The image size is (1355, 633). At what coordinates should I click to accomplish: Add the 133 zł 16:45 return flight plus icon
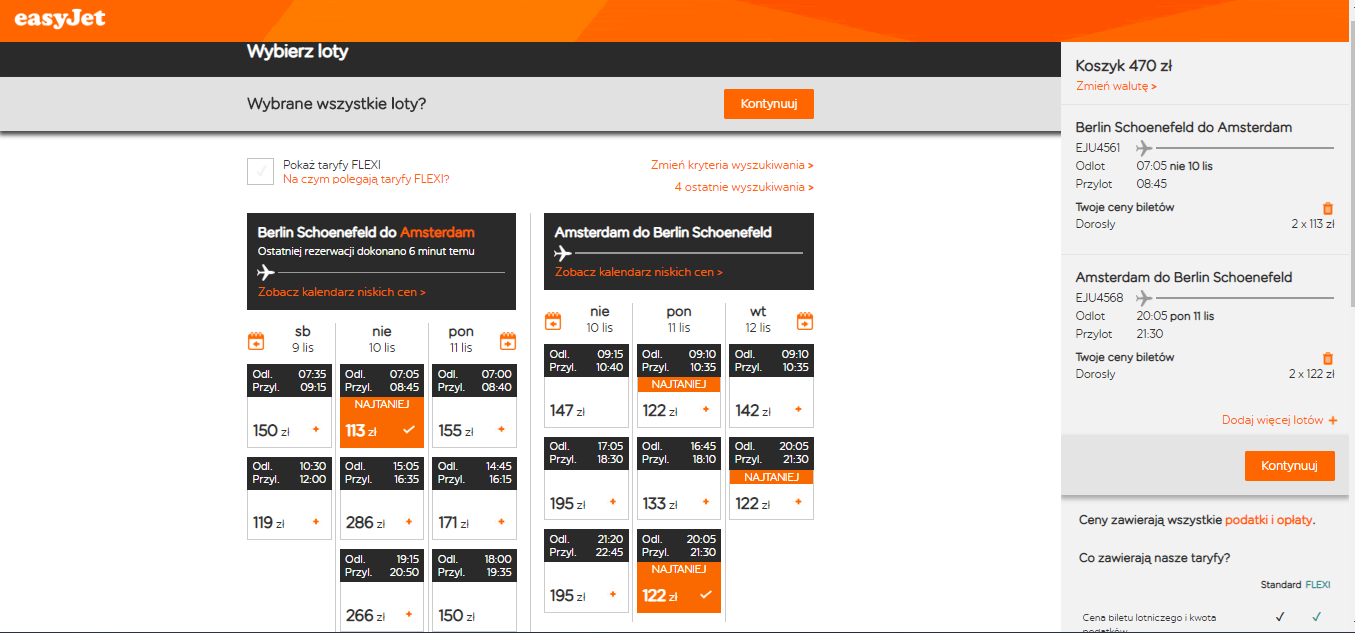(705, 503)
